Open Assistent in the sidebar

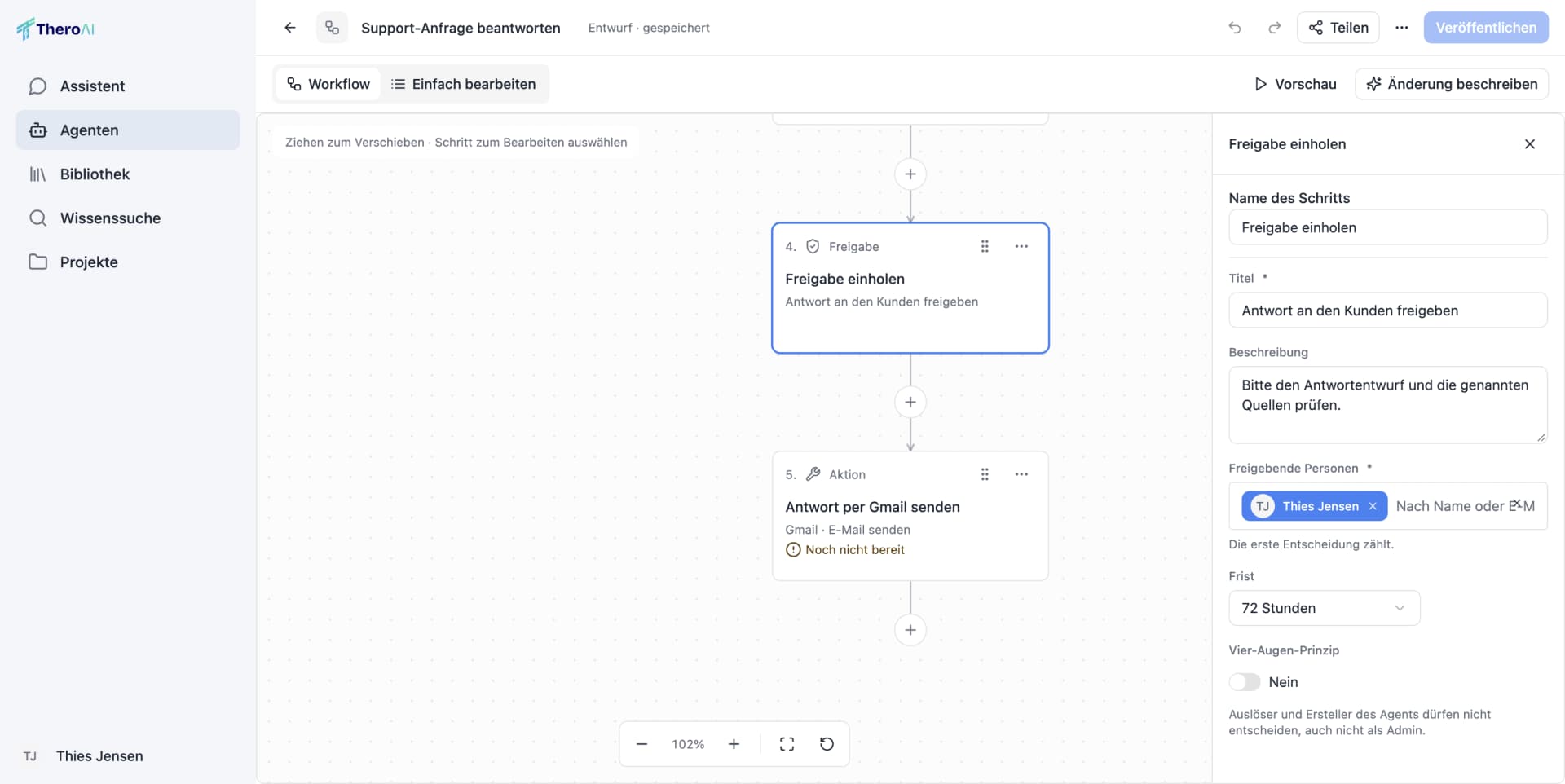pos(128,86)
